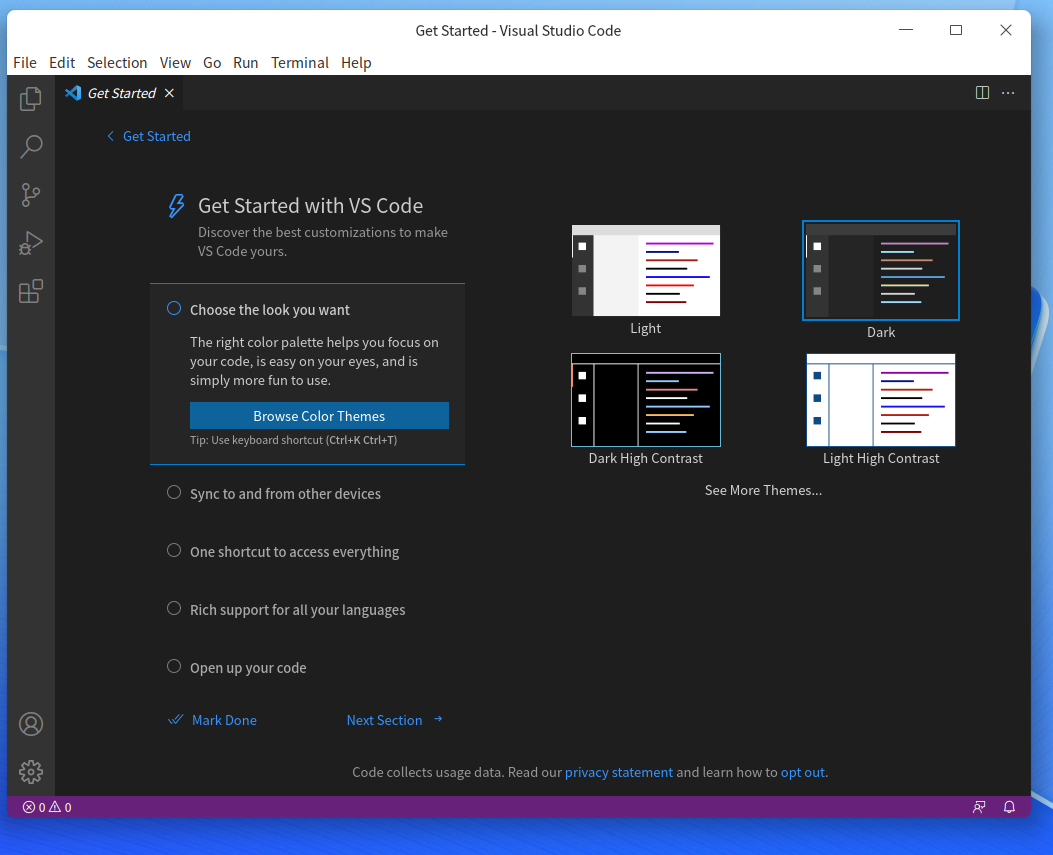Go back via the 'Get Started' chevron link
1053x855 pixels.
[x=148, y=136]
